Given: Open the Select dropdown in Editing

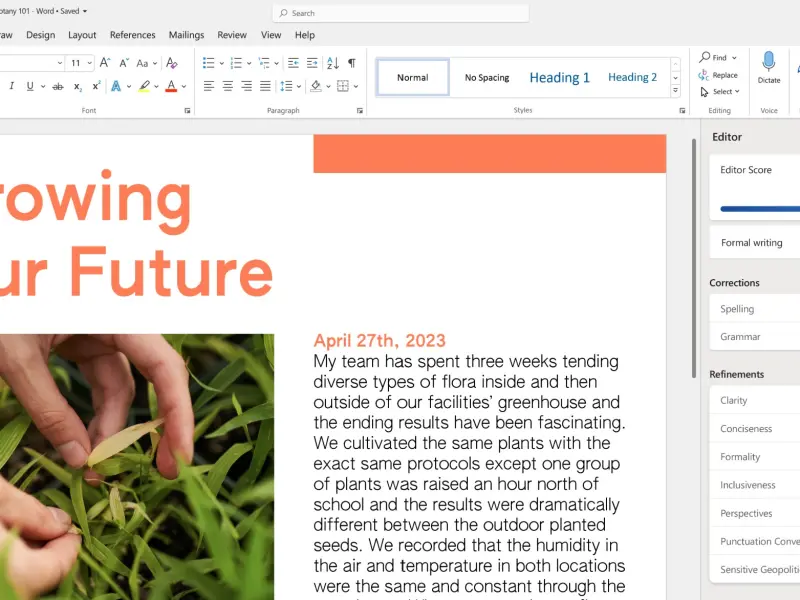Looking at the screenshot, I should (x=720, y=91).
